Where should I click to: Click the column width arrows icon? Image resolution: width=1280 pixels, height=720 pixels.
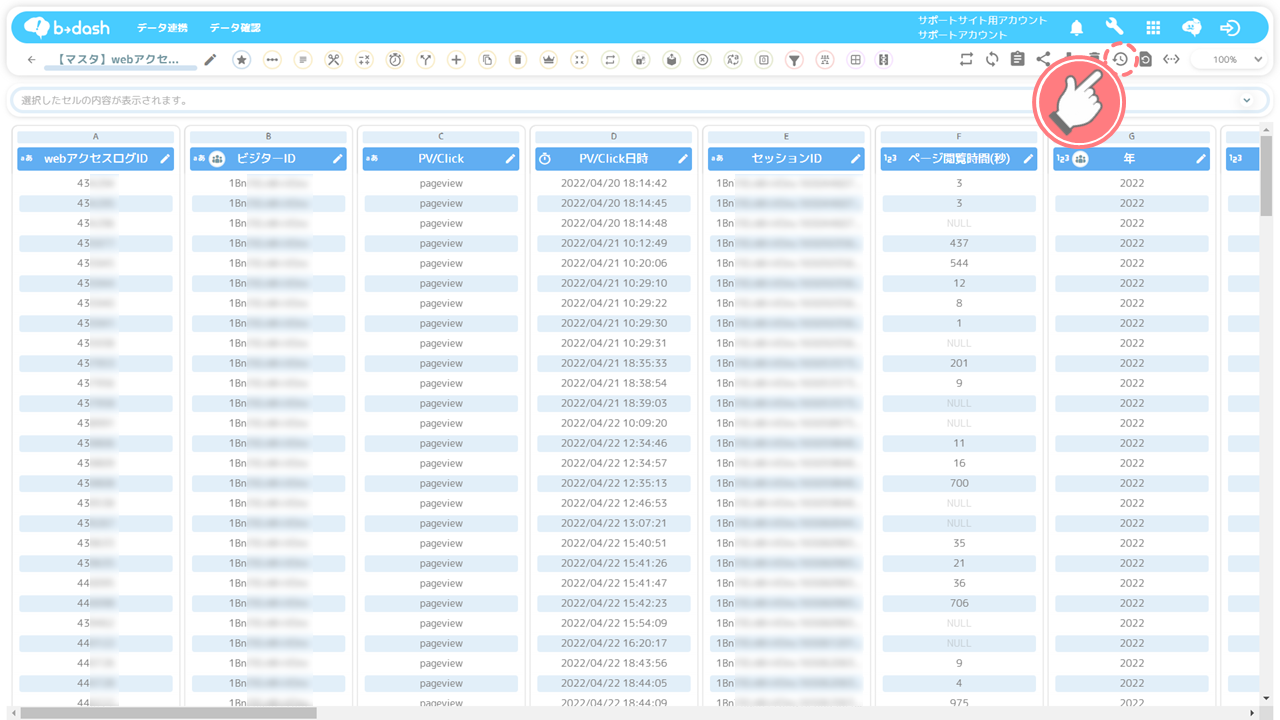pyautogui.click(x=1171, y=60)
